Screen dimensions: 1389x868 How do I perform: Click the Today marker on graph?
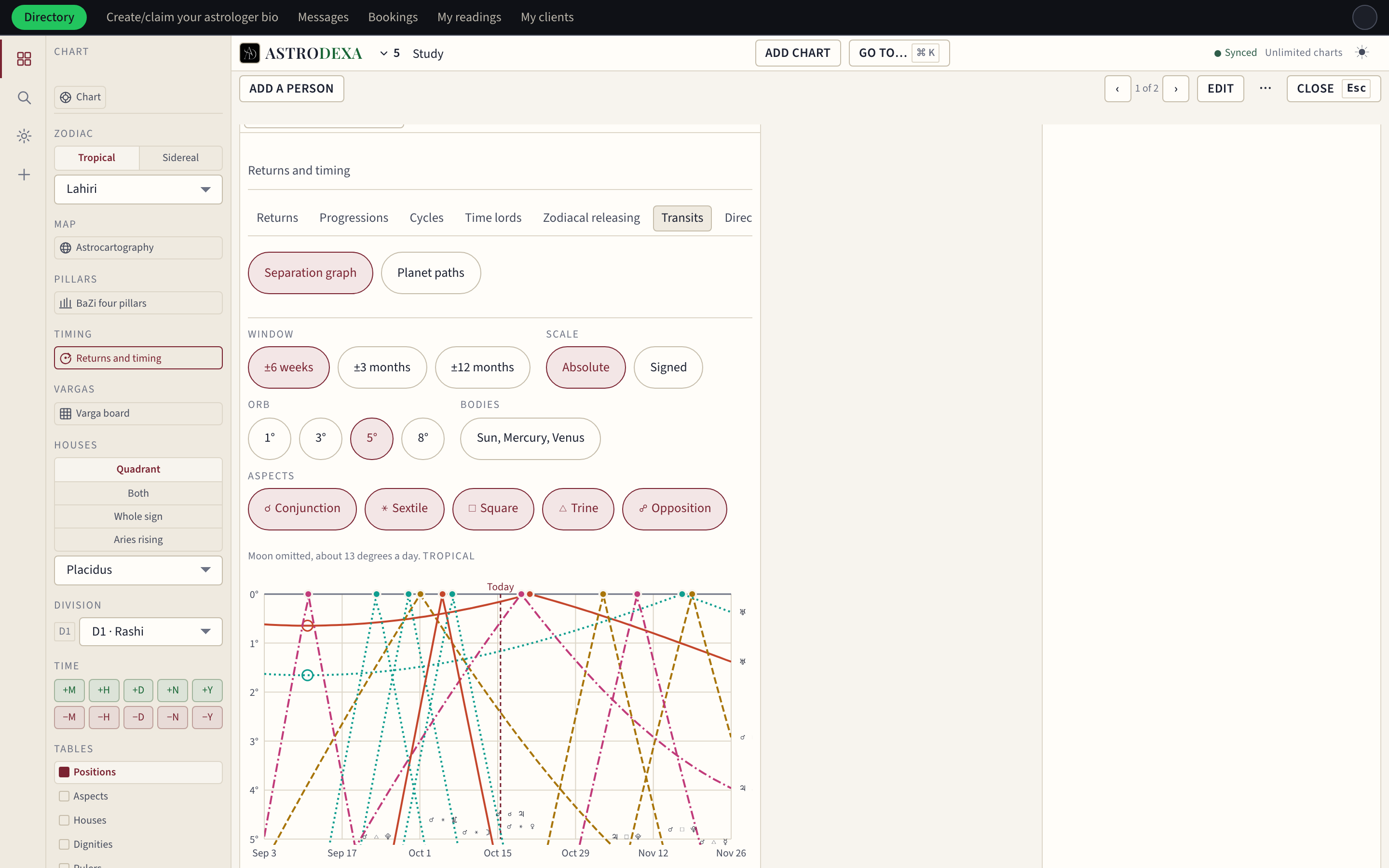500,587
